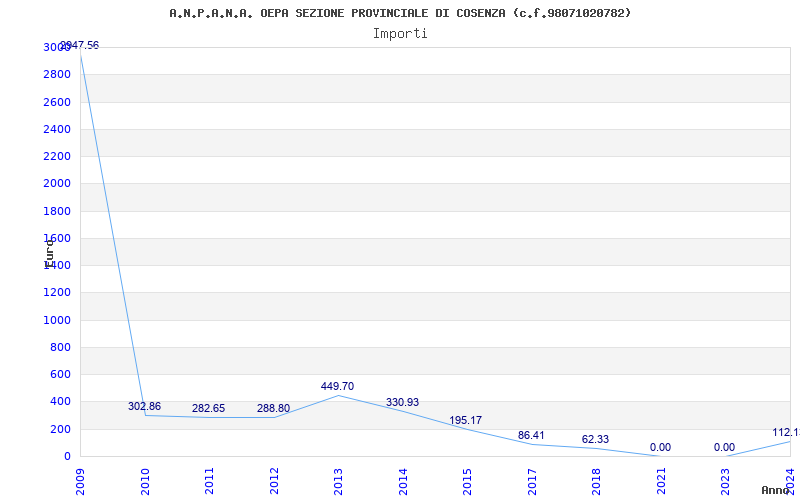Screen dimensions: 800x500
Task: Click the 62.33 data label
Action: (x=595, y=439)
